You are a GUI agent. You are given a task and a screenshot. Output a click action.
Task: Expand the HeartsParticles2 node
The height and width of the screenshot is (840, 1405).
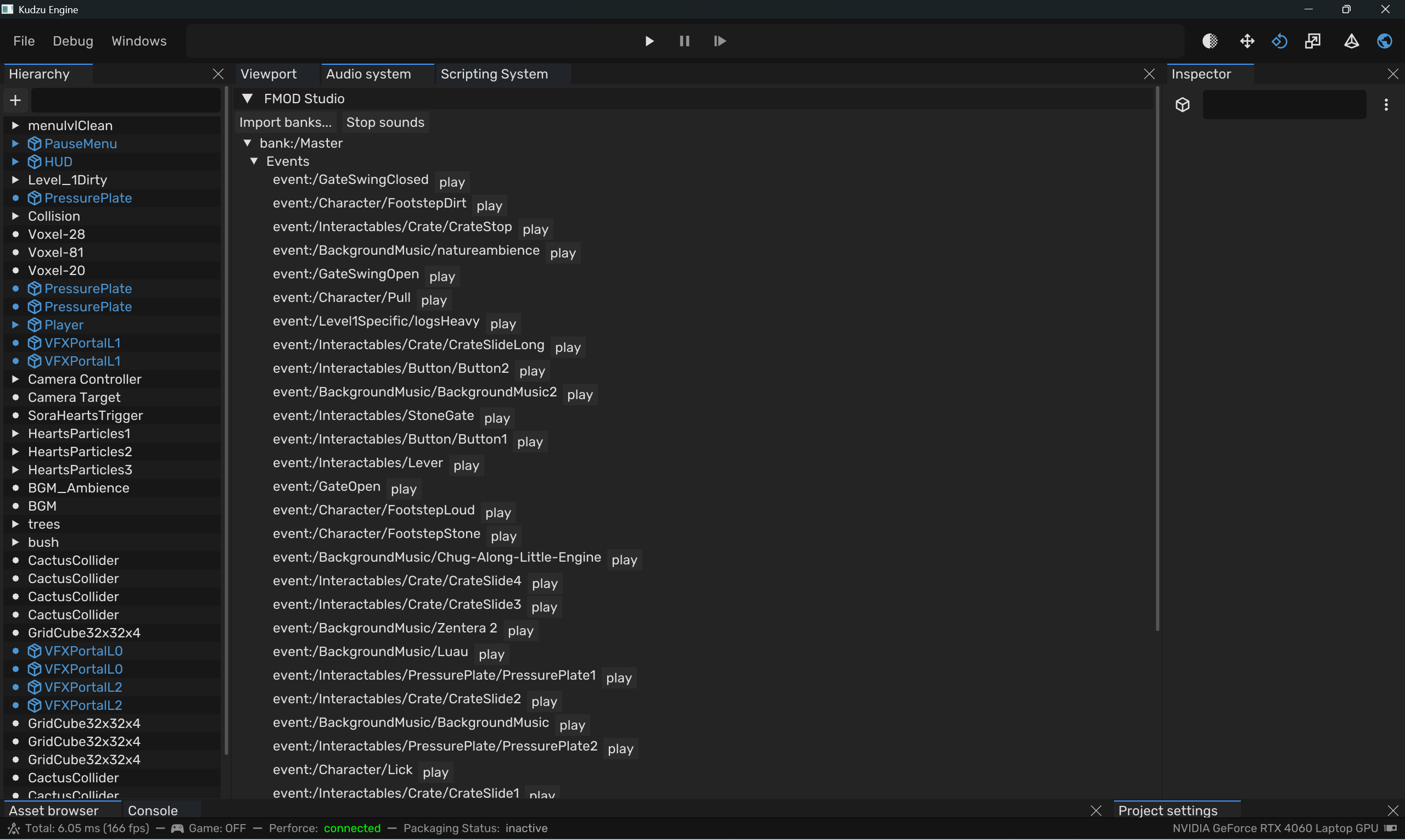coord(15,452)
